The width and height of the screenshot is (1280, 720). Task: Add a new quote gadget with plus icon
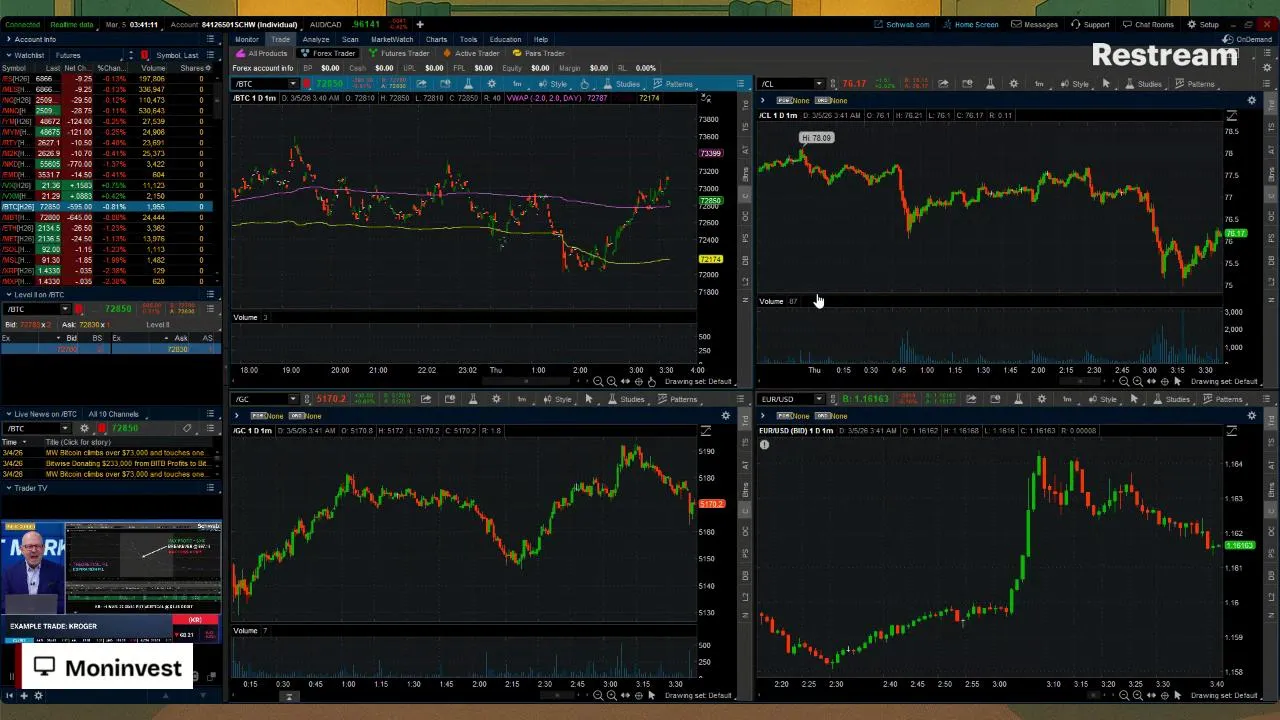420,24
